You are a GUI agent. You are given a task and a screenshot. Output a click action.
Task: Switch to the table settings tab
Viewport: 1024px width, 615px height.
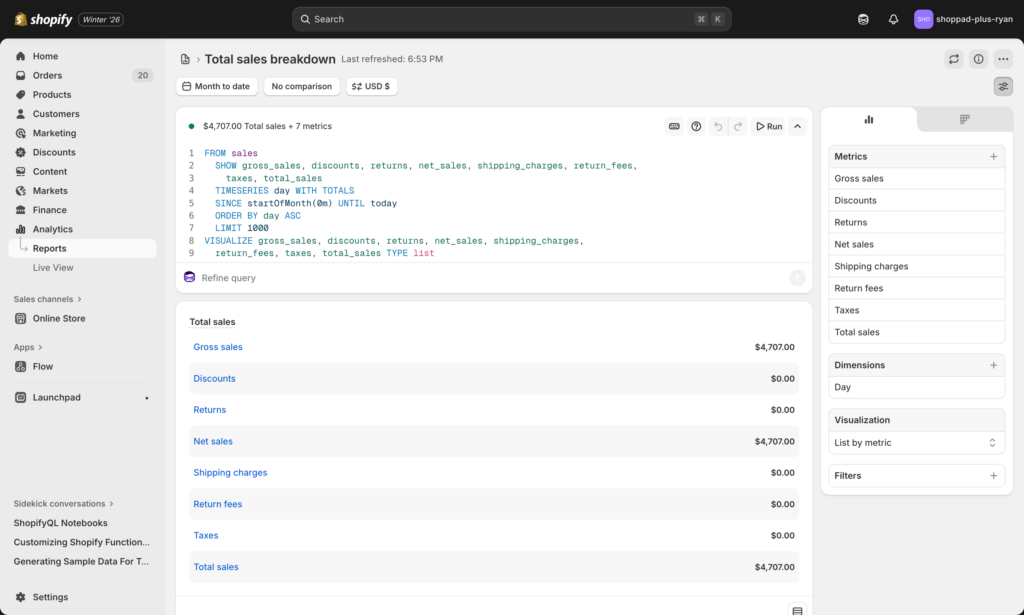coord(965,119)
